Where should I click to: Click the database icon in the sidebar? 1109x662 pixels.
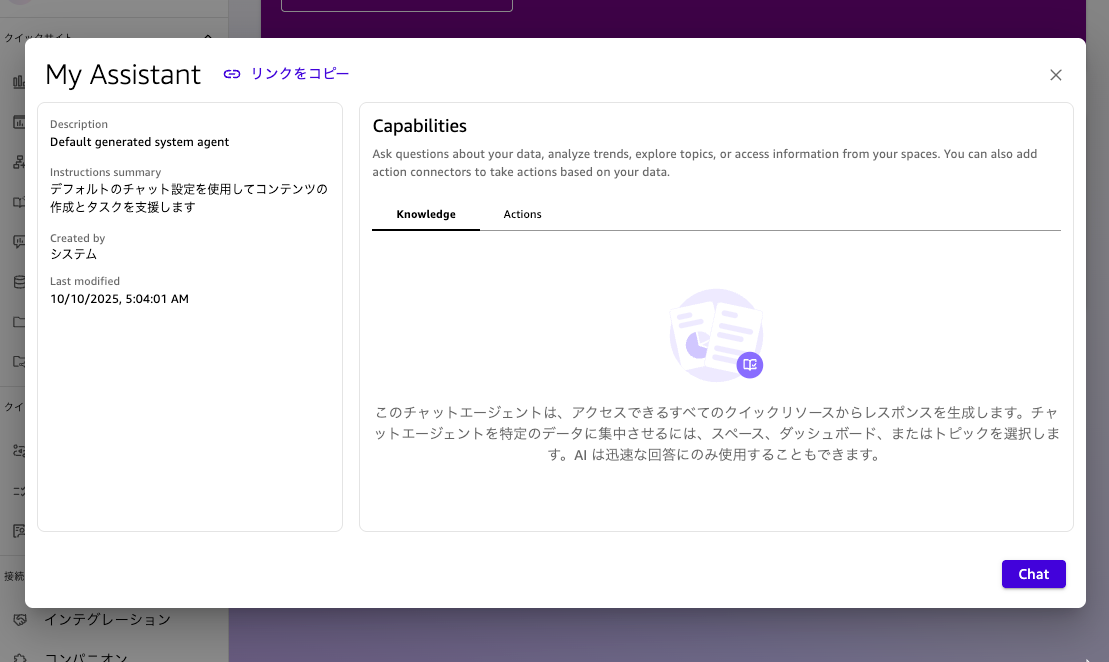[19, 282]
